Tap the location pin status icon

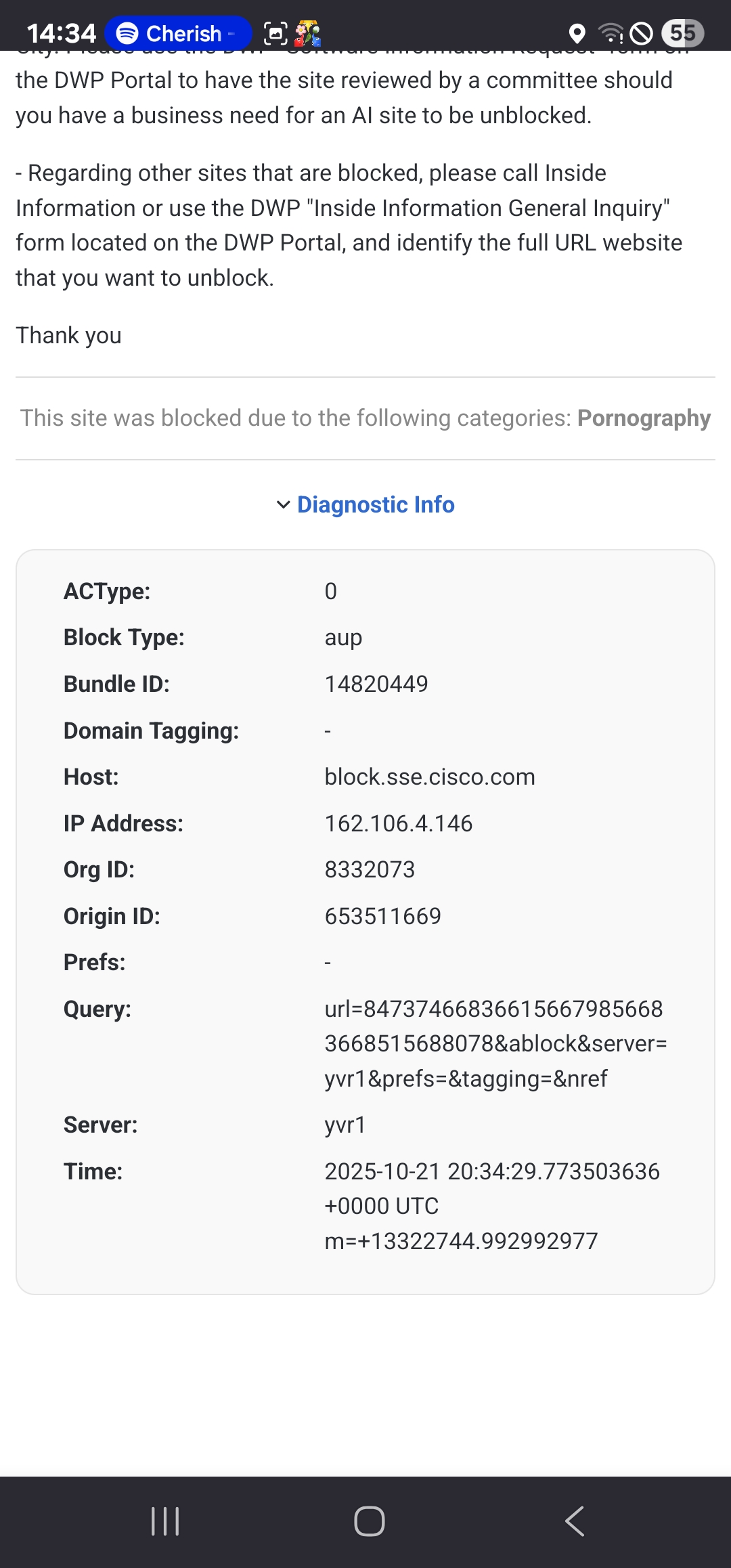[x=577, y=32]
